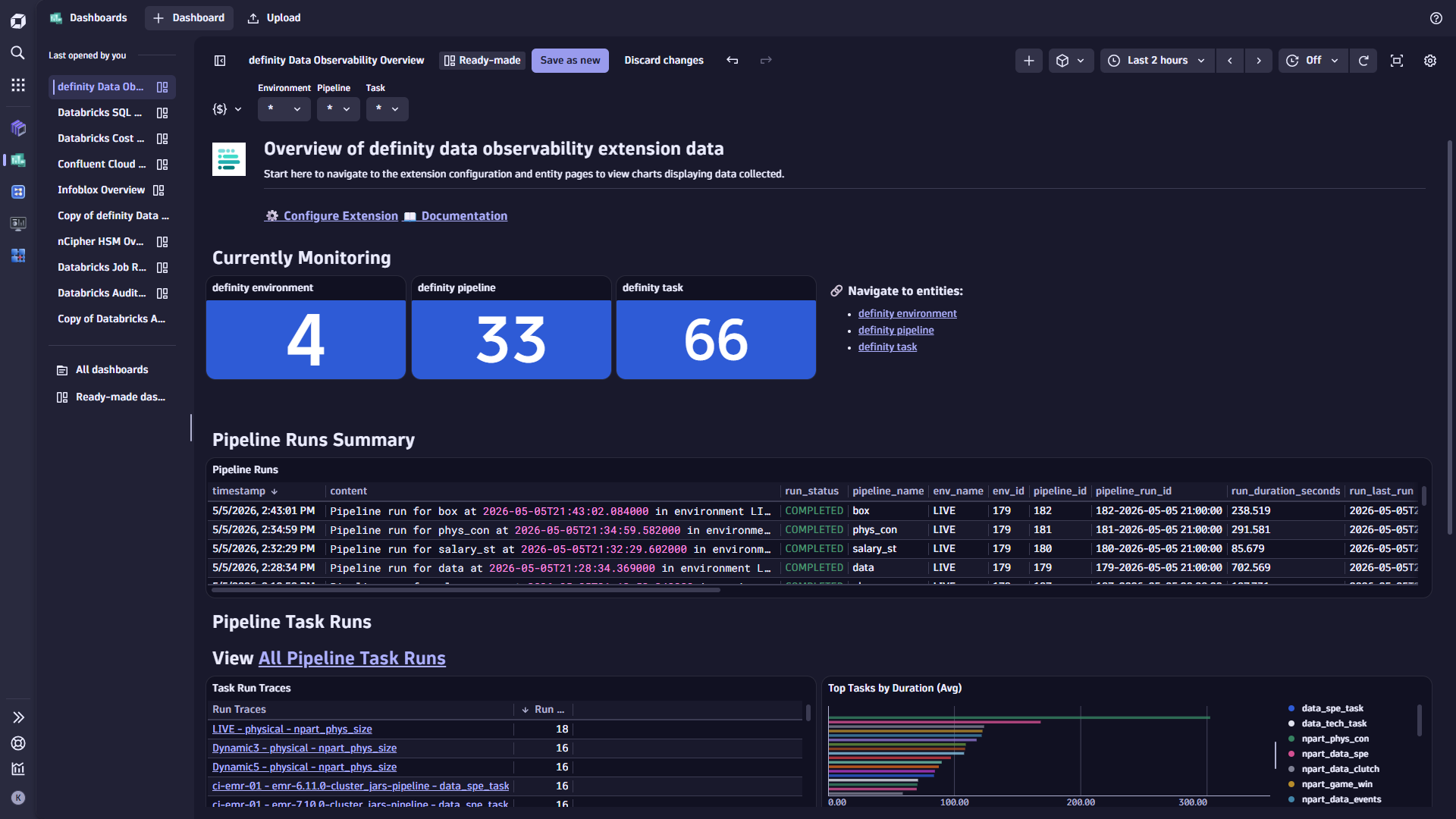
Task: Click Save as new button
Action: pyautogui.click(x=570, y=61)
